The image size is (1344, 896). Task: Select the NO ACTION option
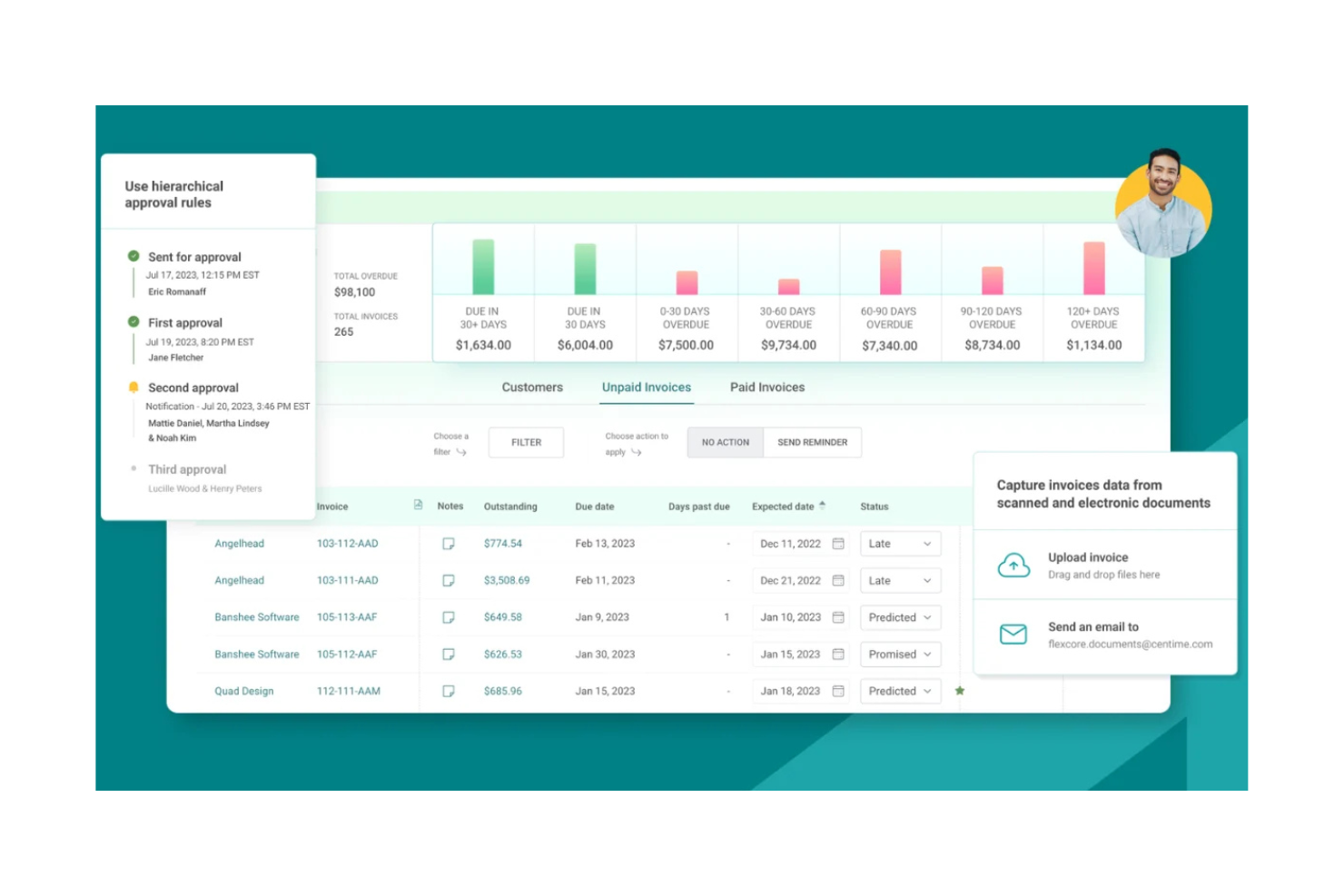point(724,442)
